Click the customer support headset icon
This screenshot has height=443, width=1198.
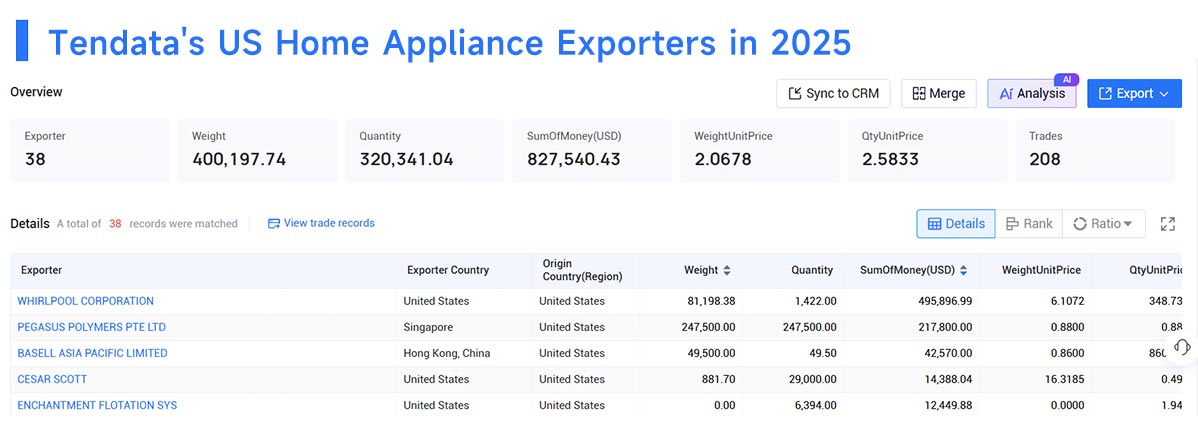(1181, 347)
